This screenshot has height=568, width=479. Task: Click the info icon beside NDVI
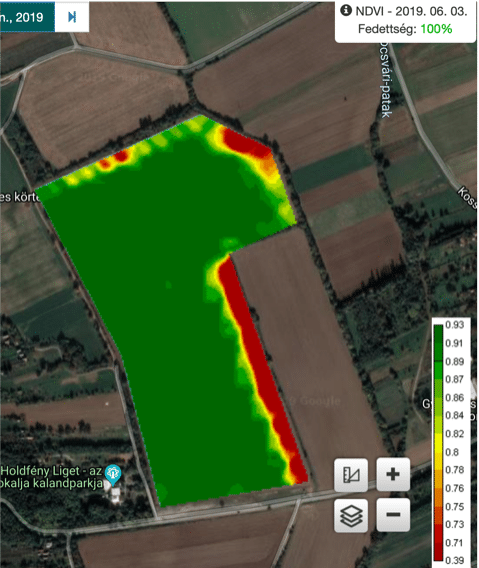(346, 11)
